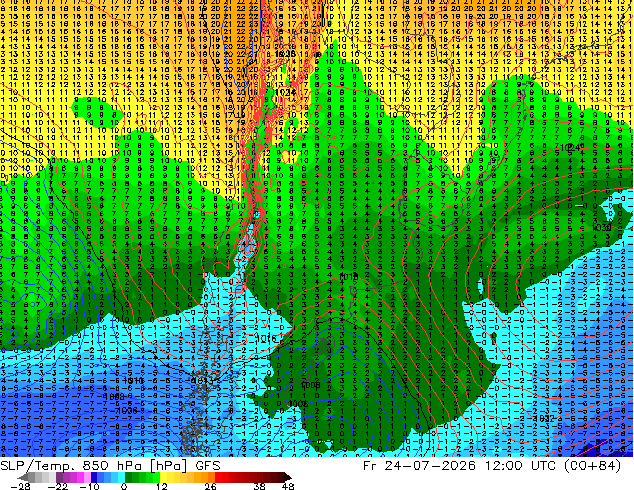This screenshot has height=490, width=634.
Task: Click the 'SLP/Temp. 850 hPa' map title
Action: 71,466
